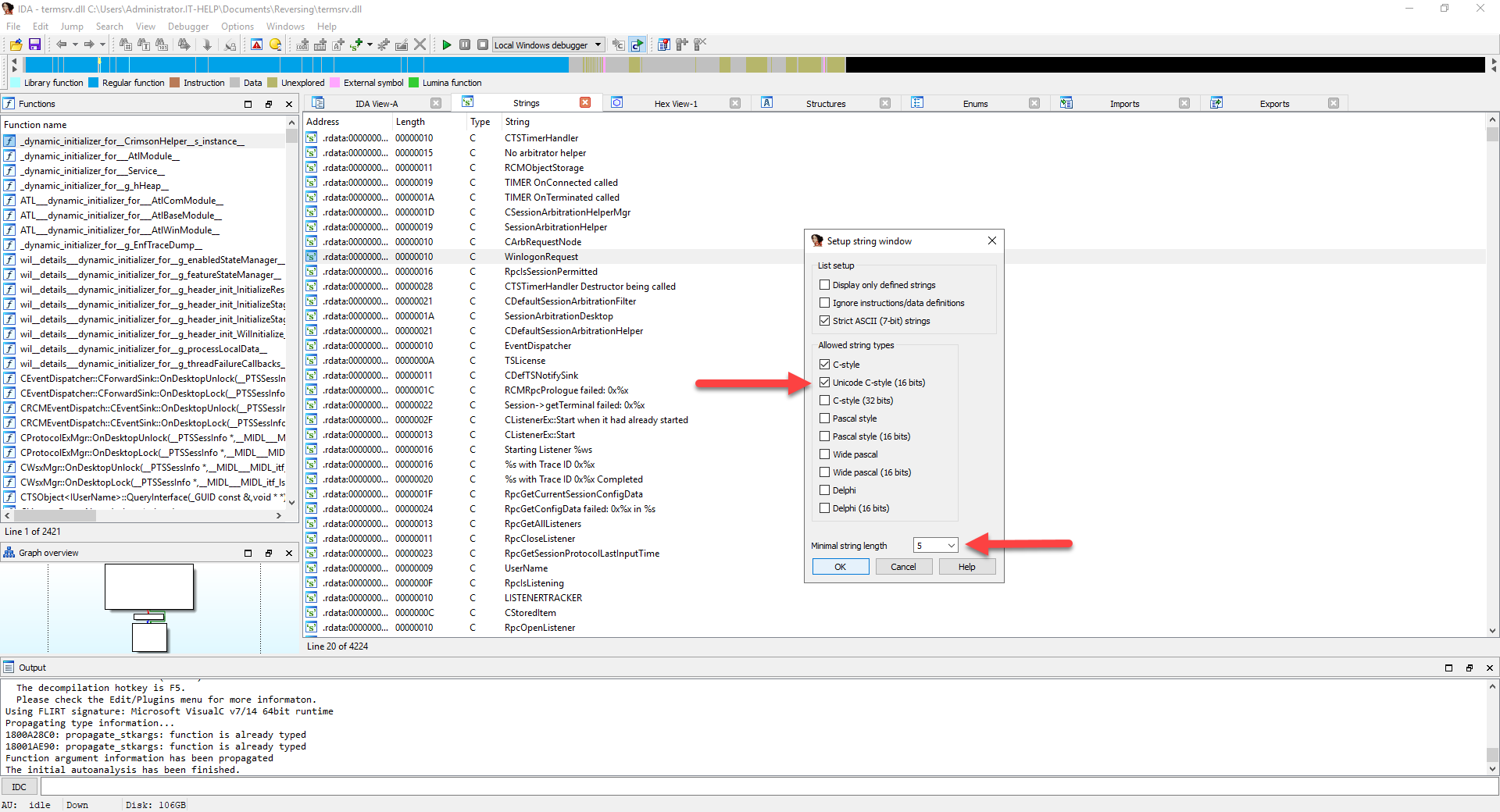Toggle Strict ASCII (7-bit) strings checkbox

pos(824,321)
